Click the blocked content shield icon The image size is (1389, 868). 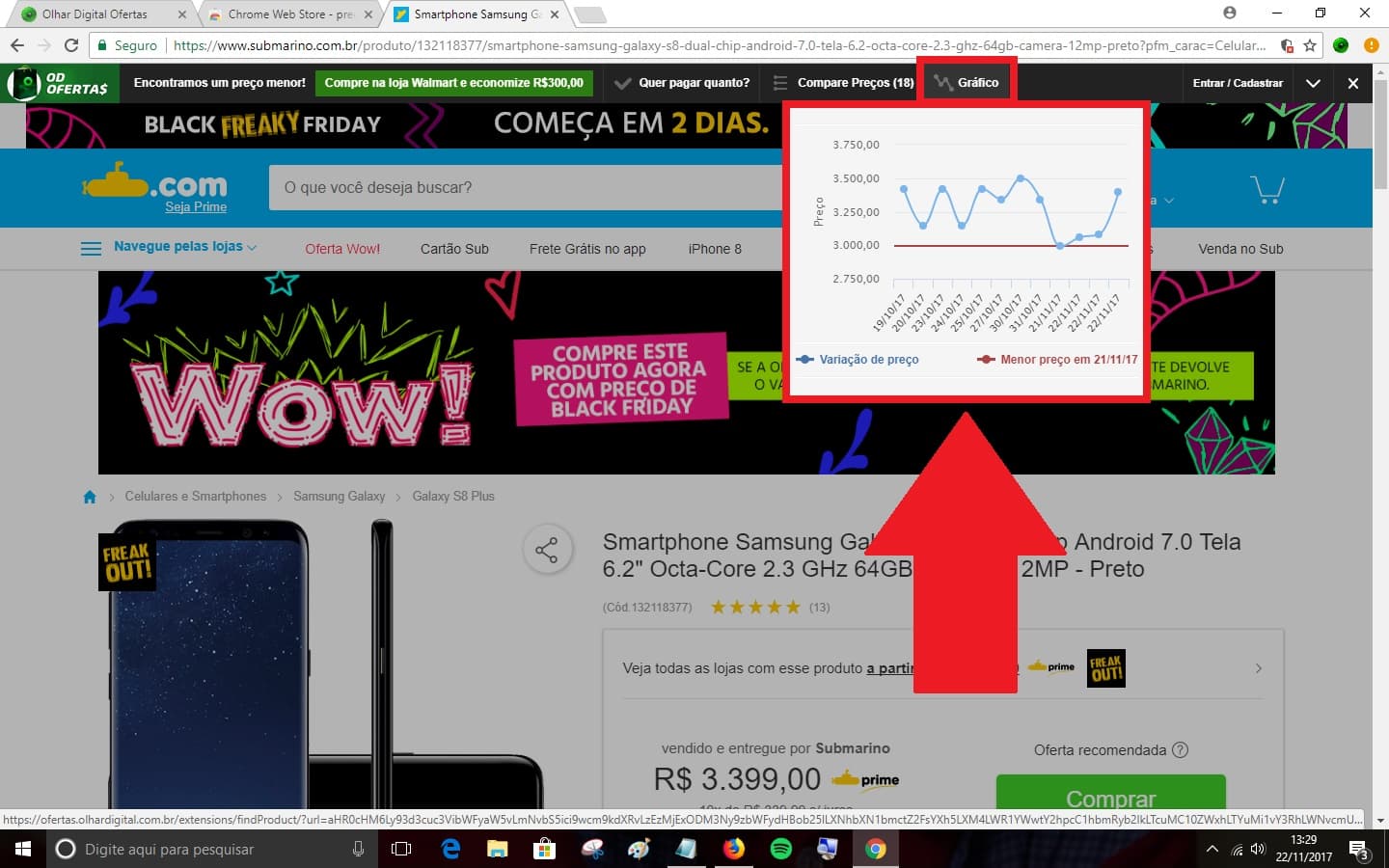[1287, 45]
